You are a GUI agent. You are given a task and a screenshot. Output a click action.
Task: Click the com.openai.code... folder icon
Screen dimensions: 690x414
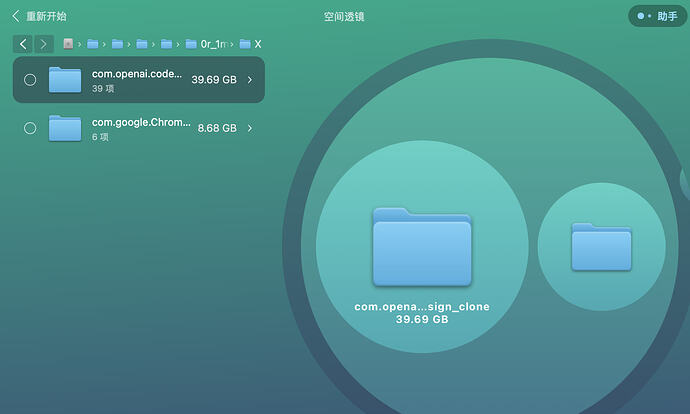[65, 80]
